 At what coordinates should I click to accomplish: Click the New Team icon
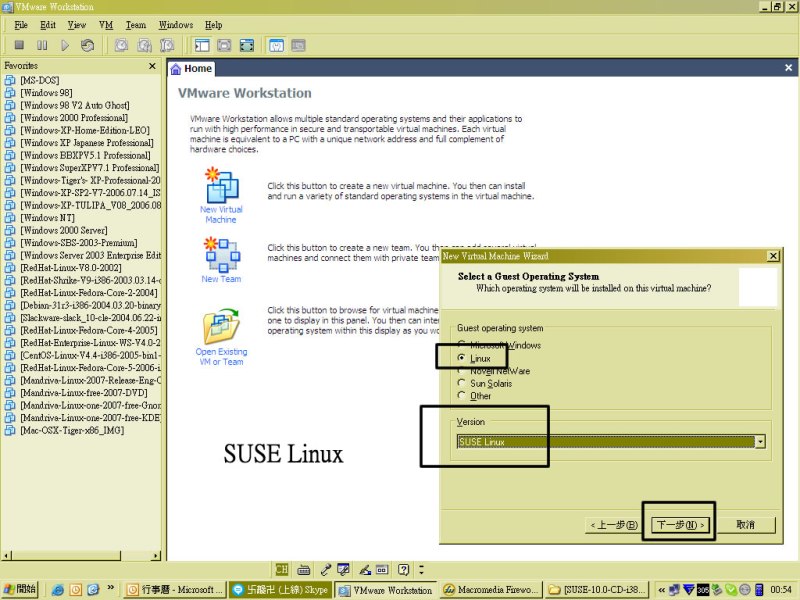(221, 254)
